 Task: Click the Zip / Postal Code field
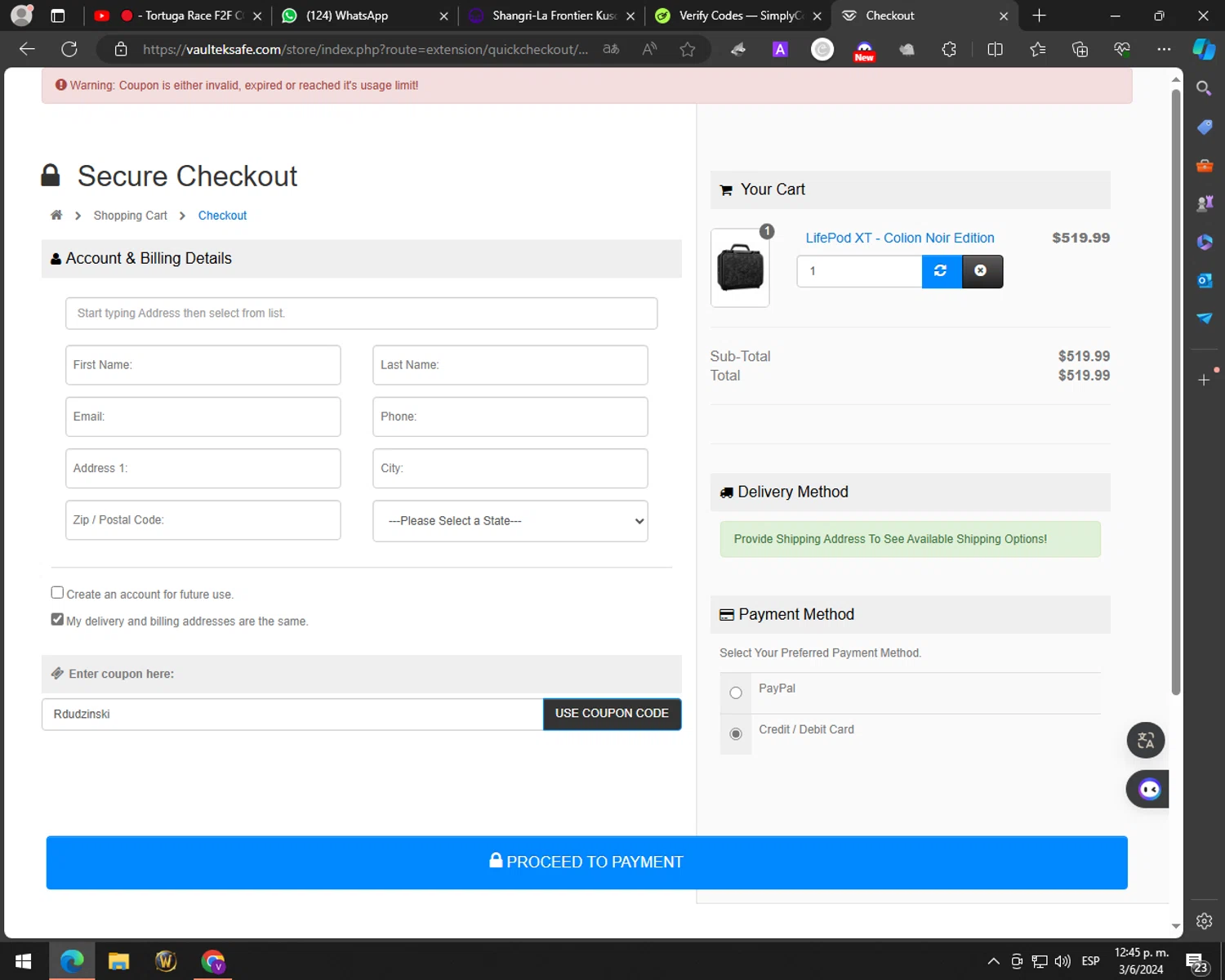(203, 520)
